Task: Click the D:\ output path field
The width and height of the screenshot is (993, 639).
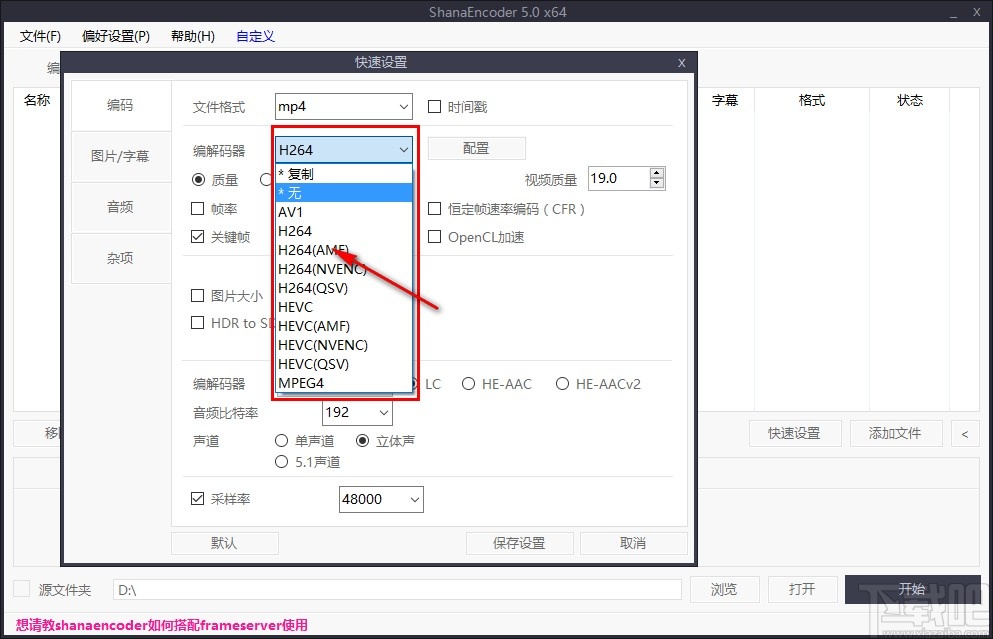Action: click(x=397, y=590)
